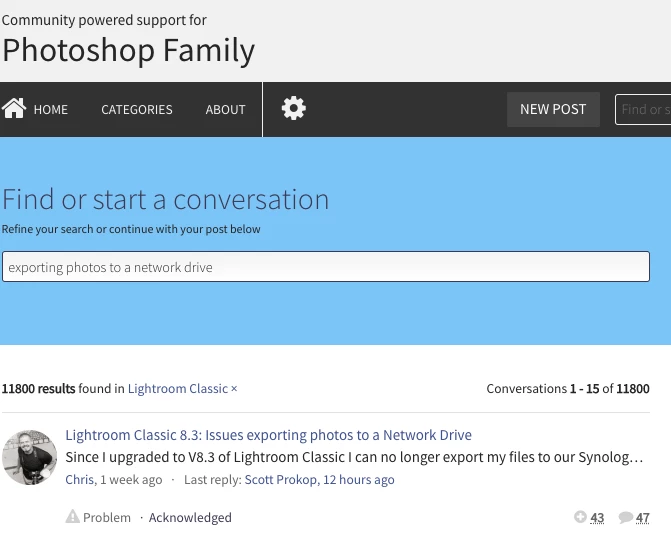Click the '11800 results' text
Image resolution: width=671 pixels, height=536 pixels.
click(x=39, y=388)
